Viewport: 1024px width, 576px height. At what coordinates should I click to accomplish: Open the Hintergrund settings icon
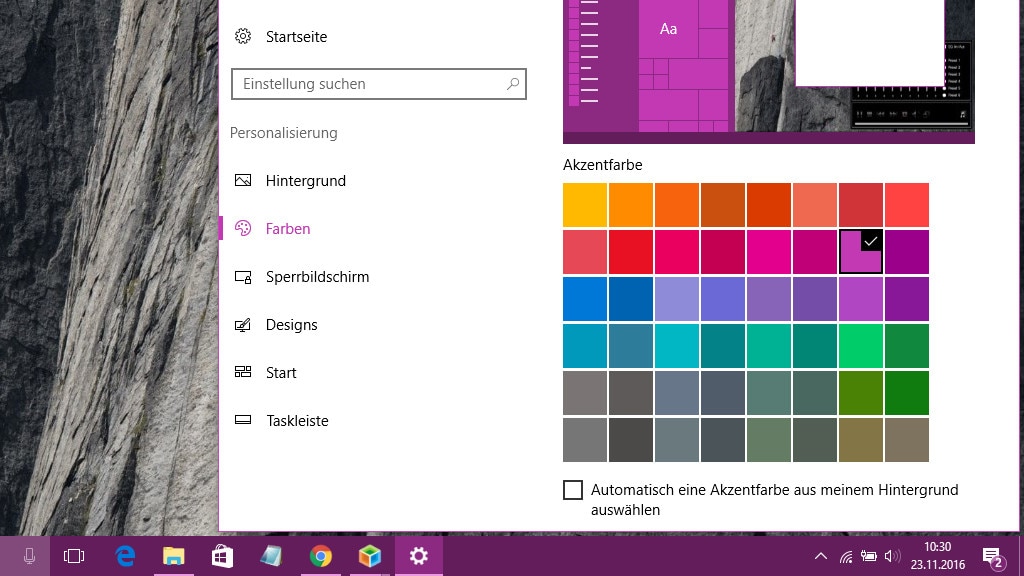(242, 181)
